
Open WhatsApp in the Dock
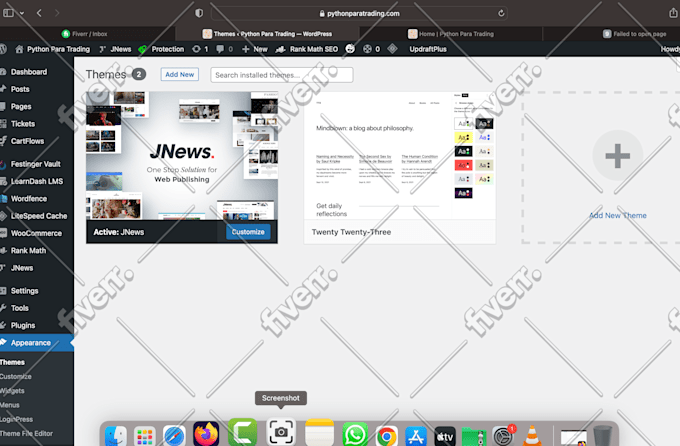[355, 434]
